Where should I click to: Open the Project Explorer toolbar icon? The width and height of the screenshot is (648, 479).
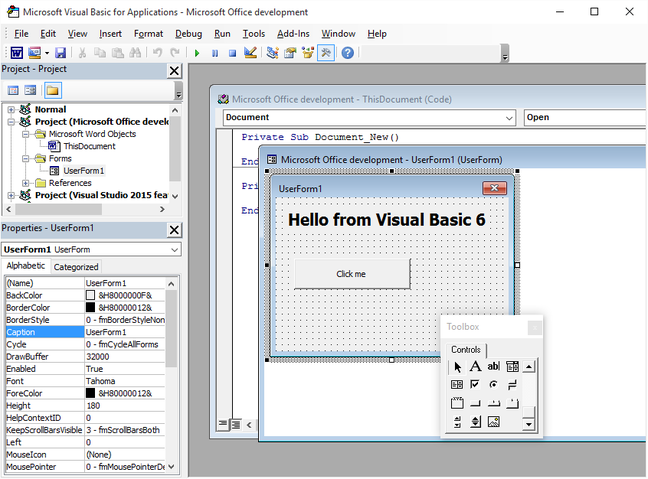pos(272,53)
